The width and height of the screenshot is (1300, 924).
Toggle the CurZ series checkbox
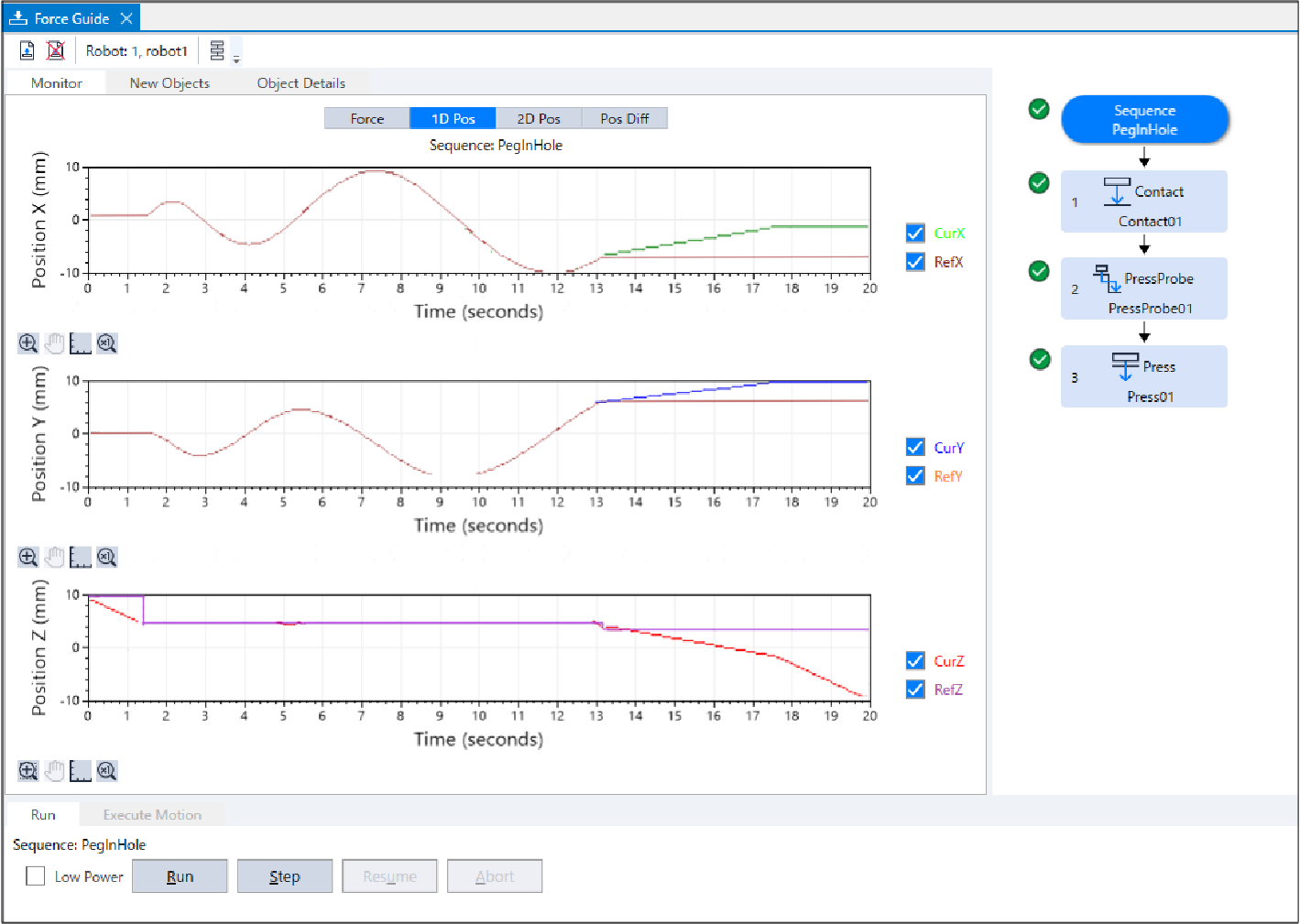(915, 661)
